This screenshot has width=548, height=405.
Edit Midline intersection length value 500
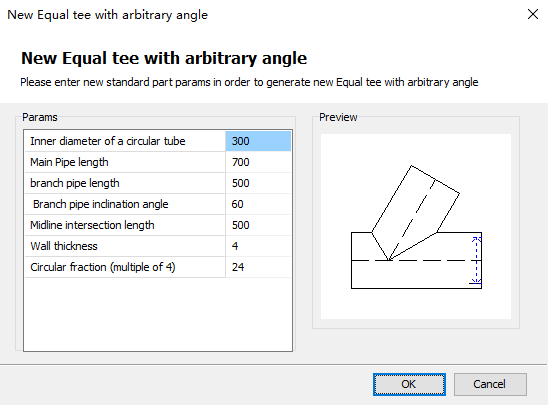(x=258, y=225)
